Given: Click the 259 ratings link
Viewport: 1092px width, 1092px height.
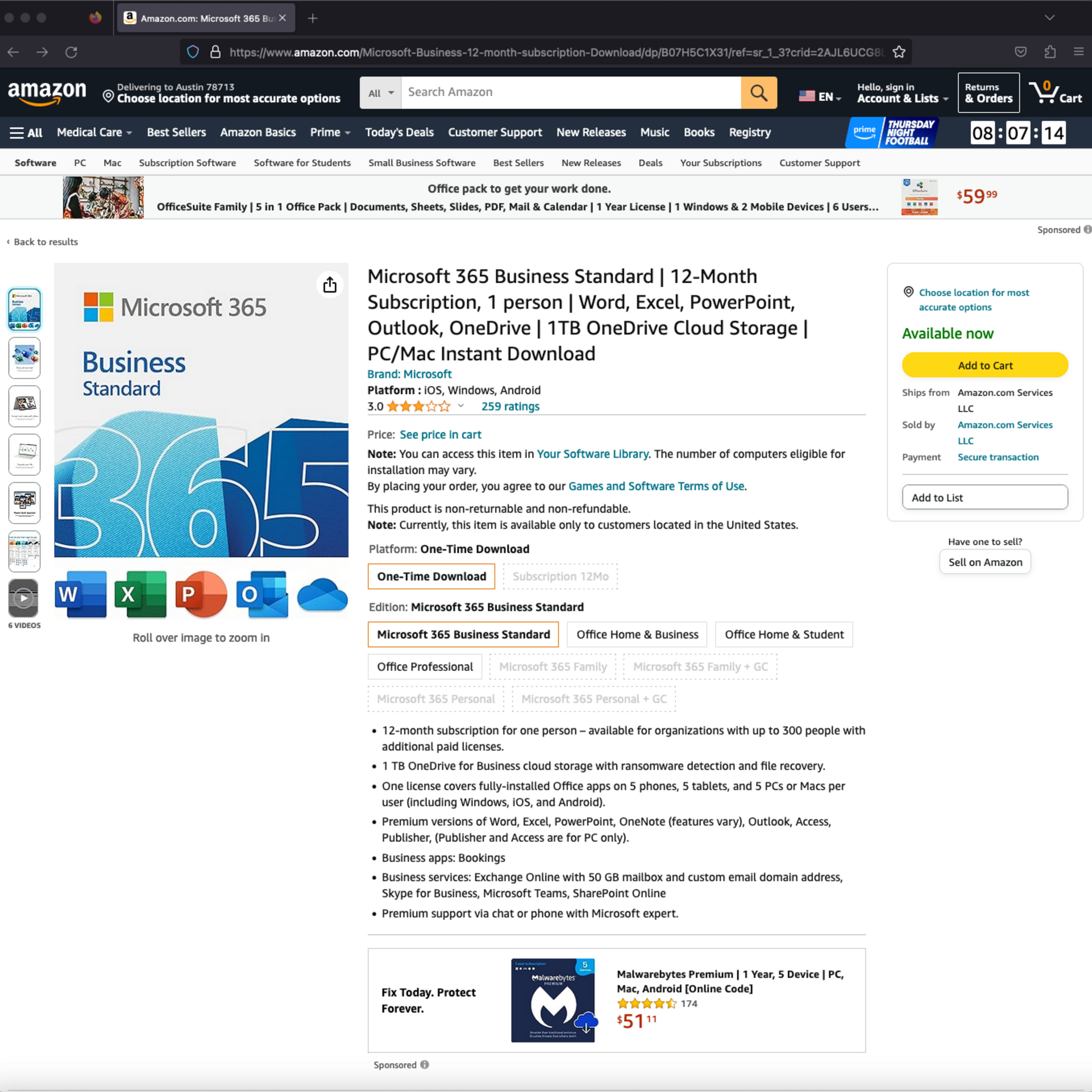Looking at the screenshot, I should pos(509,406).
